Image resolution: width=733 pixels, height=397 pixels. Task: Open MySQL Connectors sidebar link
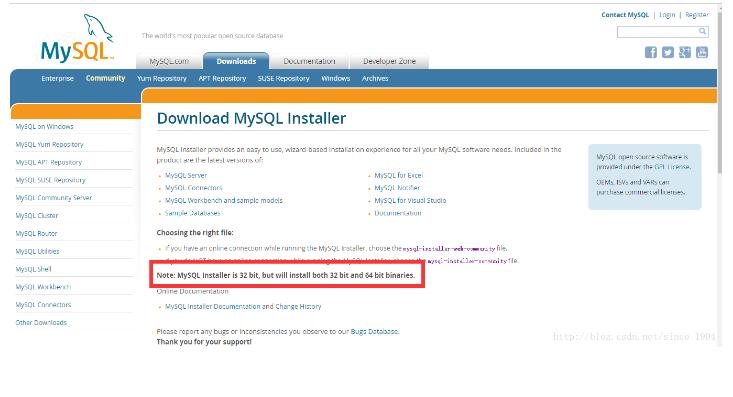[x=43, y=304]
